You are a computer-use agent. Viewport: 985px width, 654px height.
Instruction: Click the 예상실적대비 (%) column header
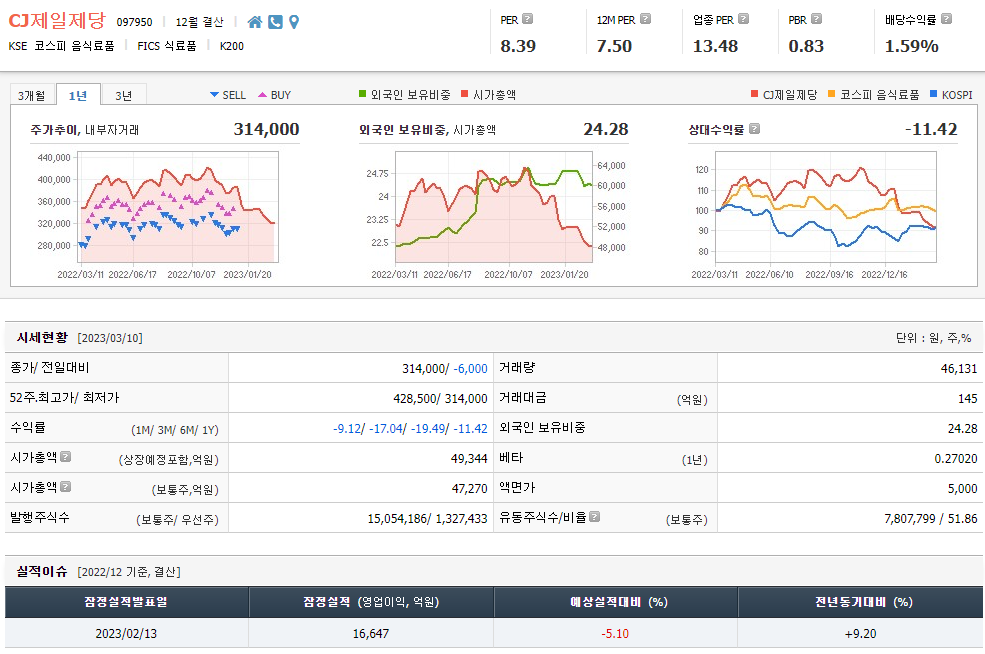point(618,602)
